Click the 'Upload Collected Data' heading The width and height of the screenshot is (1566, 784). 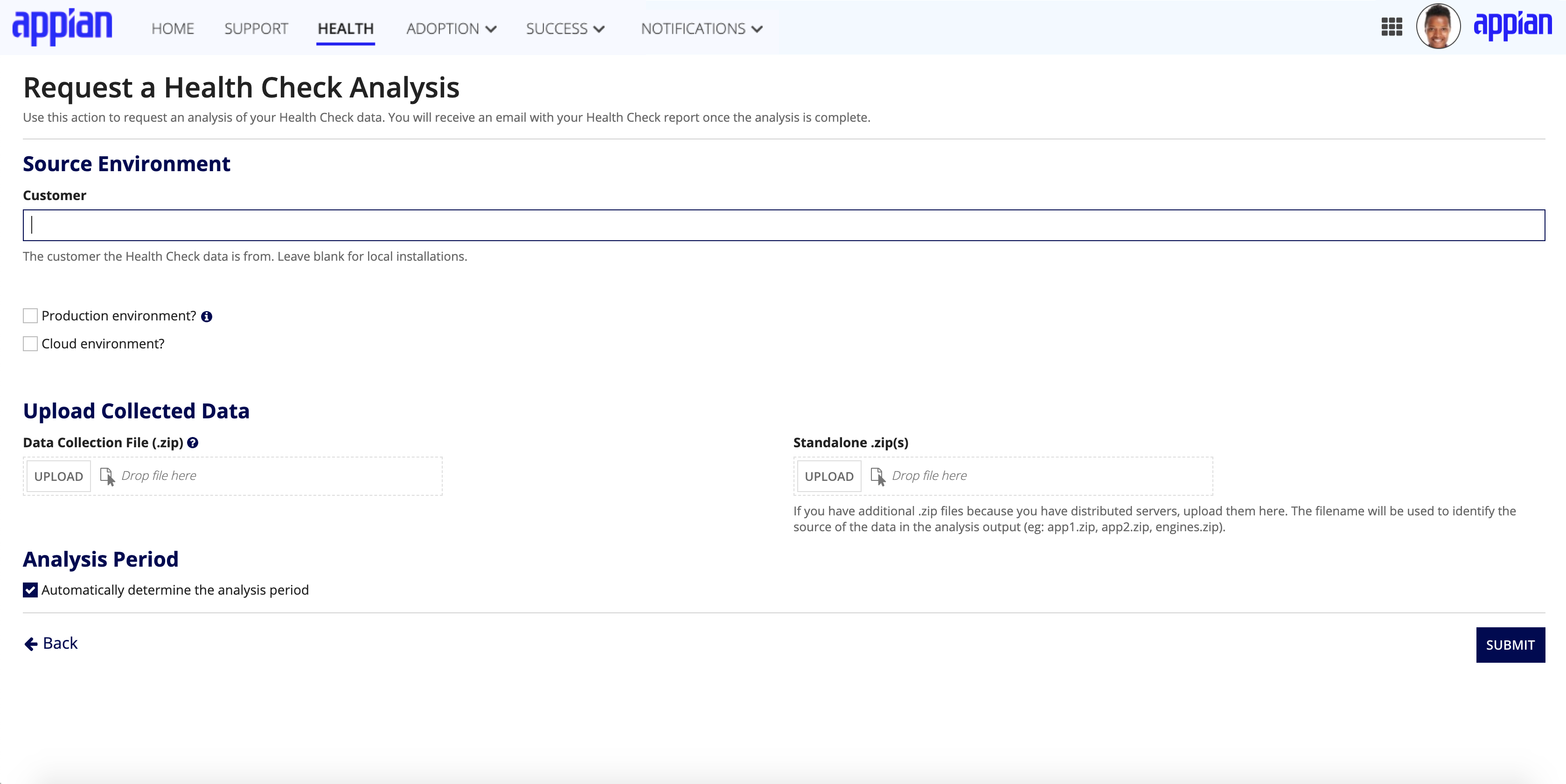point(136,411)
